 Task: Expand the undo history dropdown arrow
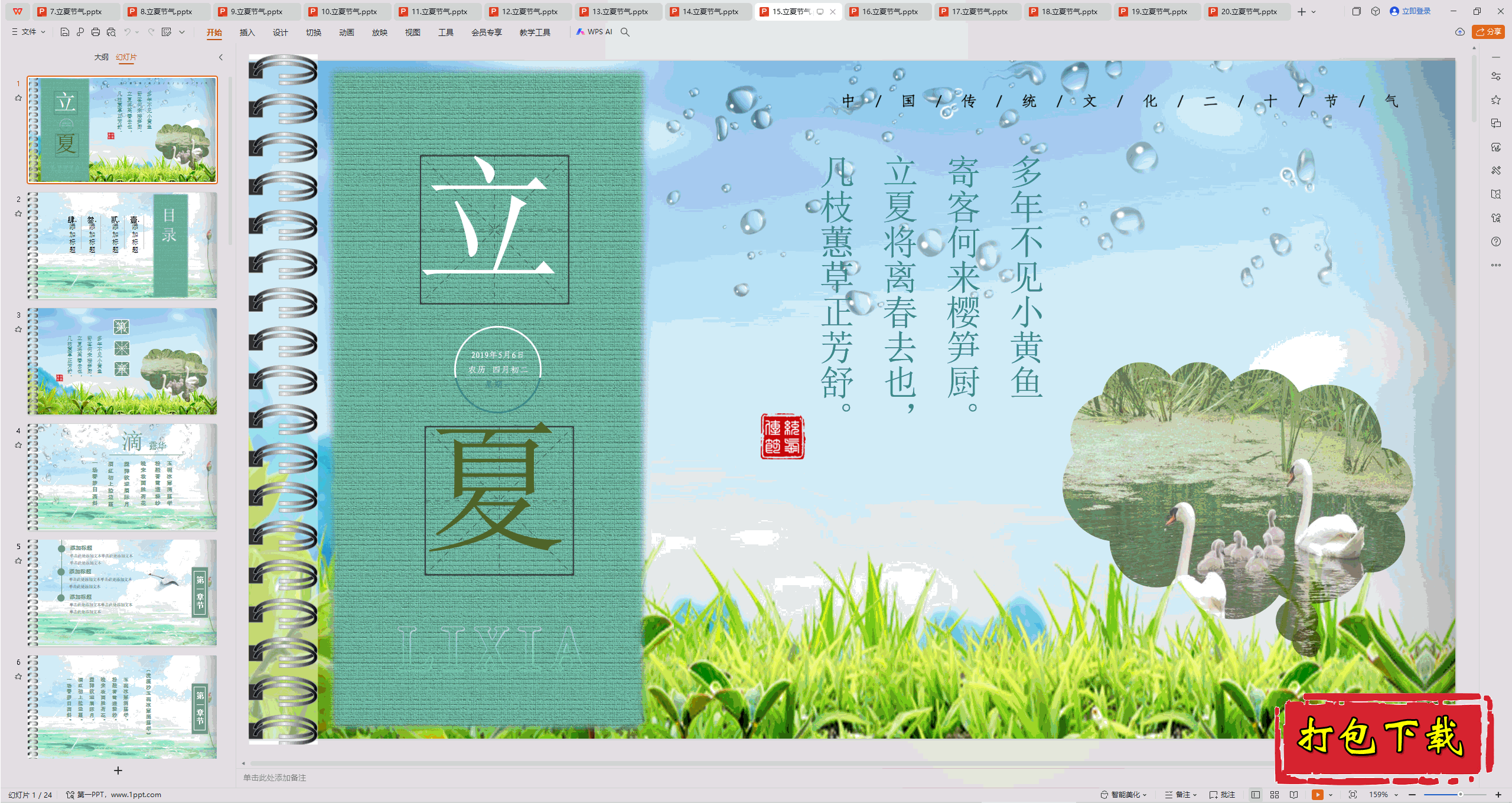coord(137,32)
